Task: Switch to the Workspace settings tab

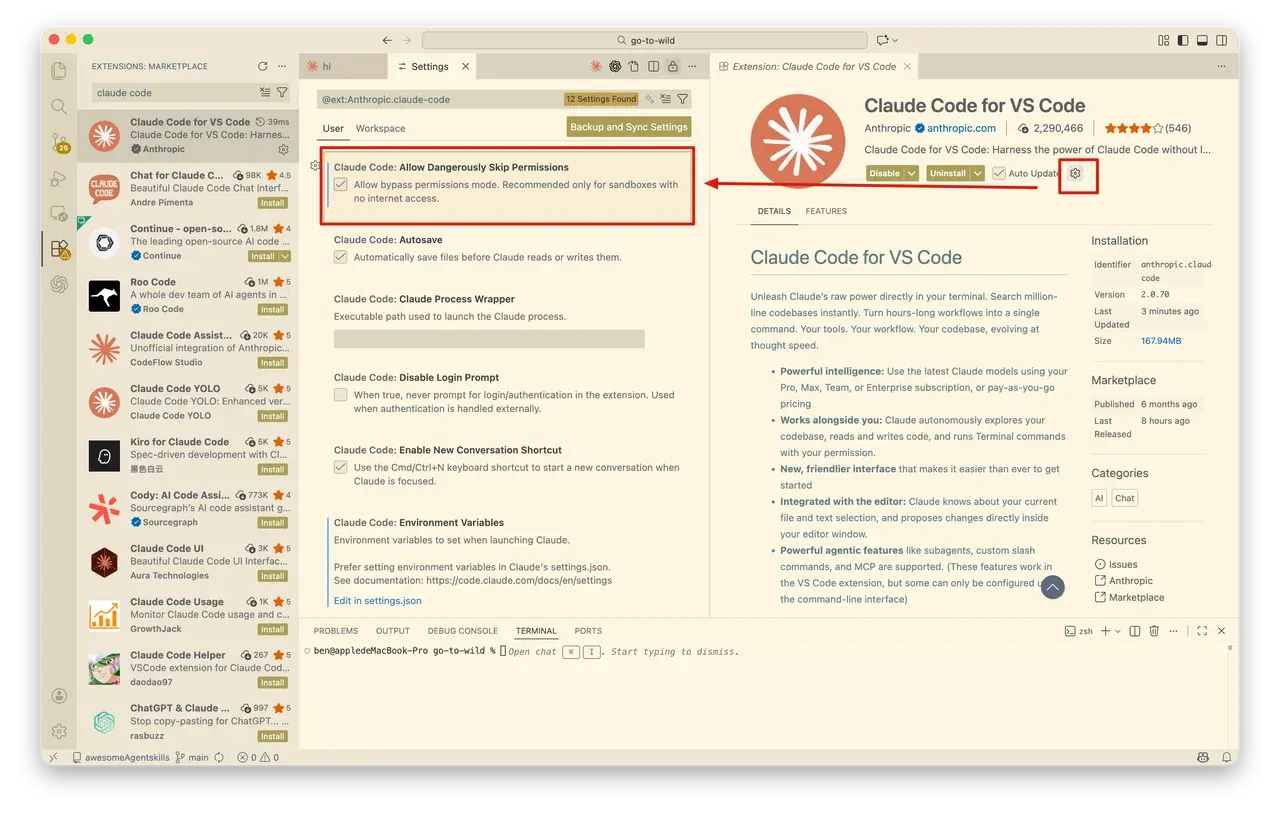Action: (380, 128)
